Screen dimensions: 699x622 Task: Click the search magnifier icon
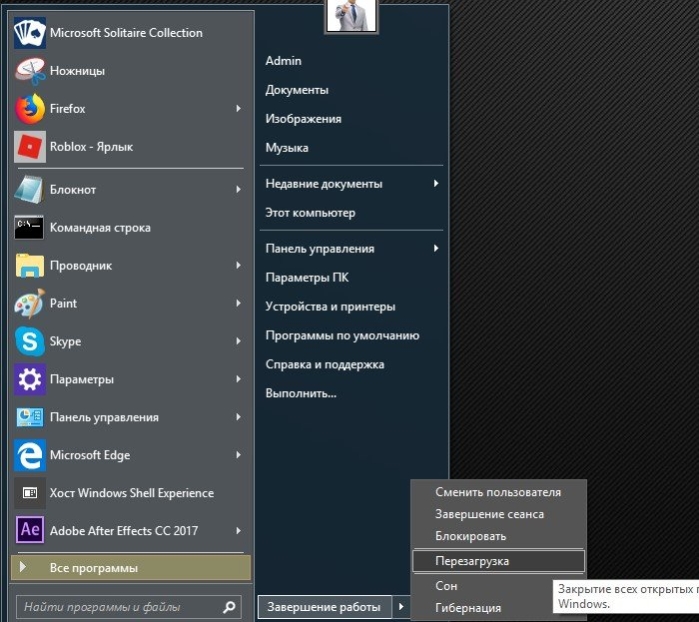[229, 607]
